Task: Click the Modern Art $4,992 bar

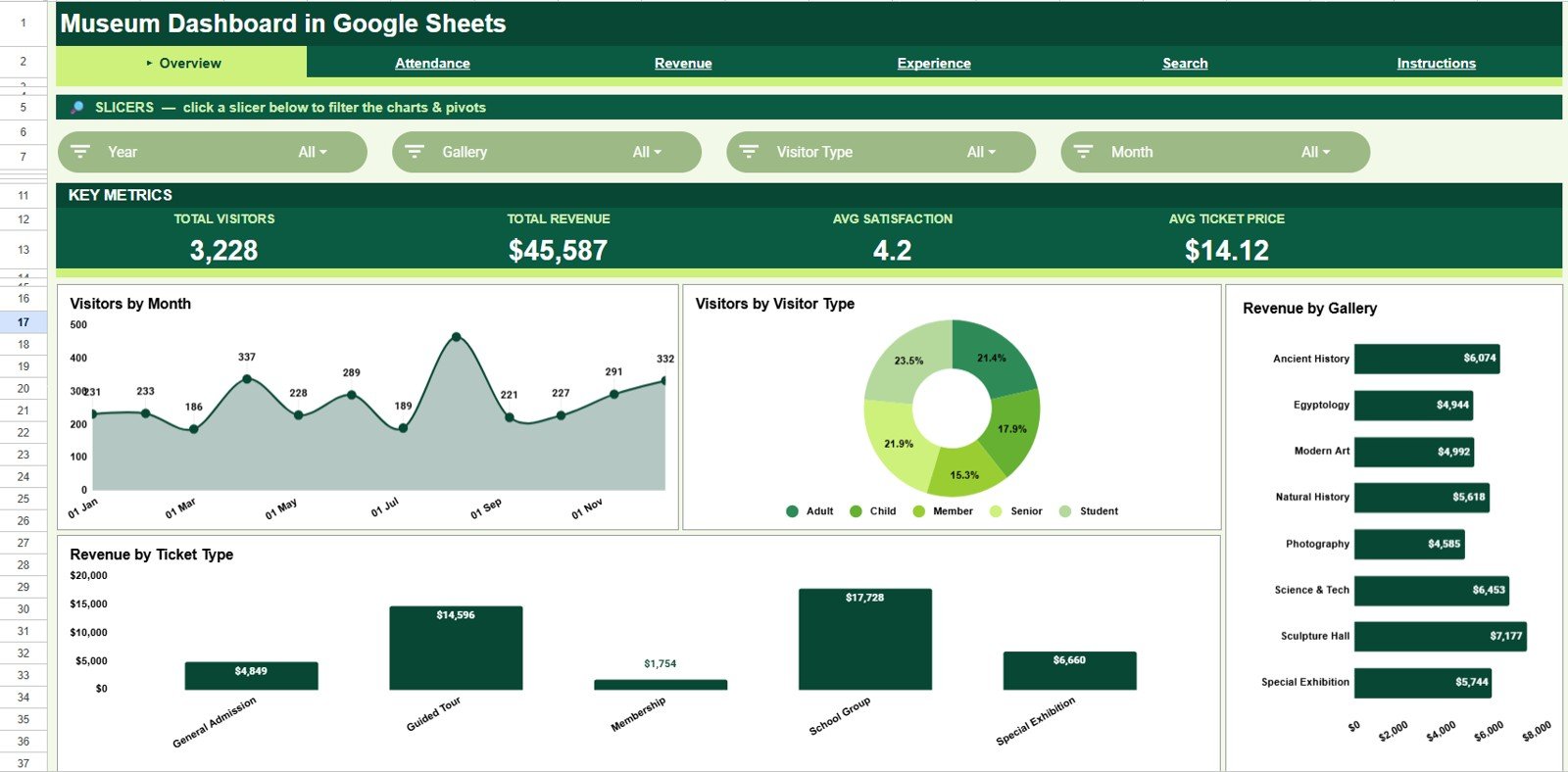Action: click(1414, 452)
